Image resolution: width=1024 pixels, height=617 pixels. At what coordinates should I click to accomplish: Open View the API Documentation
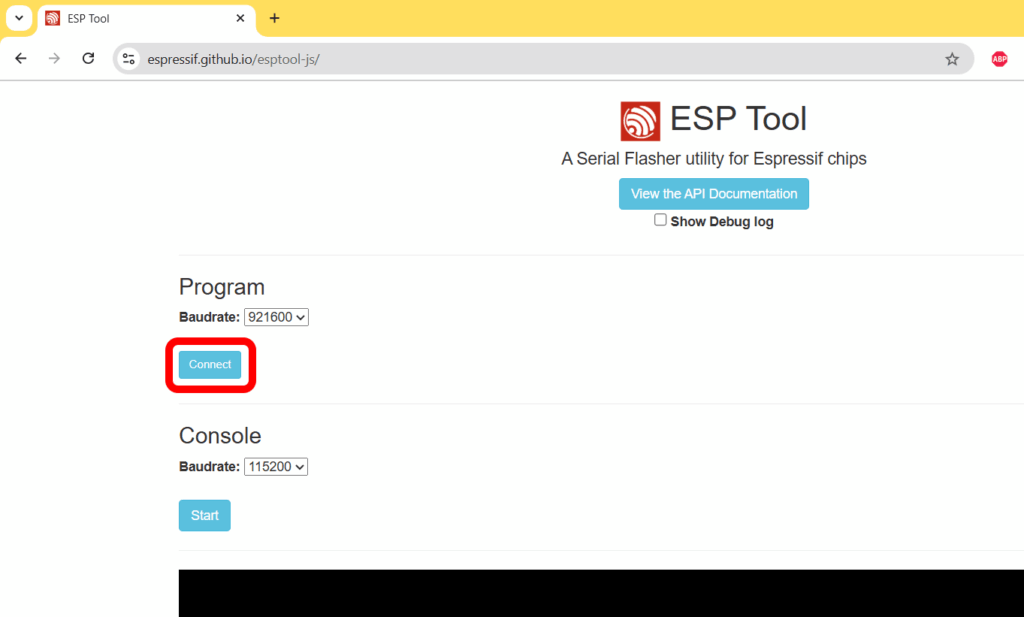pyautogui.click(x=714, y=194)
